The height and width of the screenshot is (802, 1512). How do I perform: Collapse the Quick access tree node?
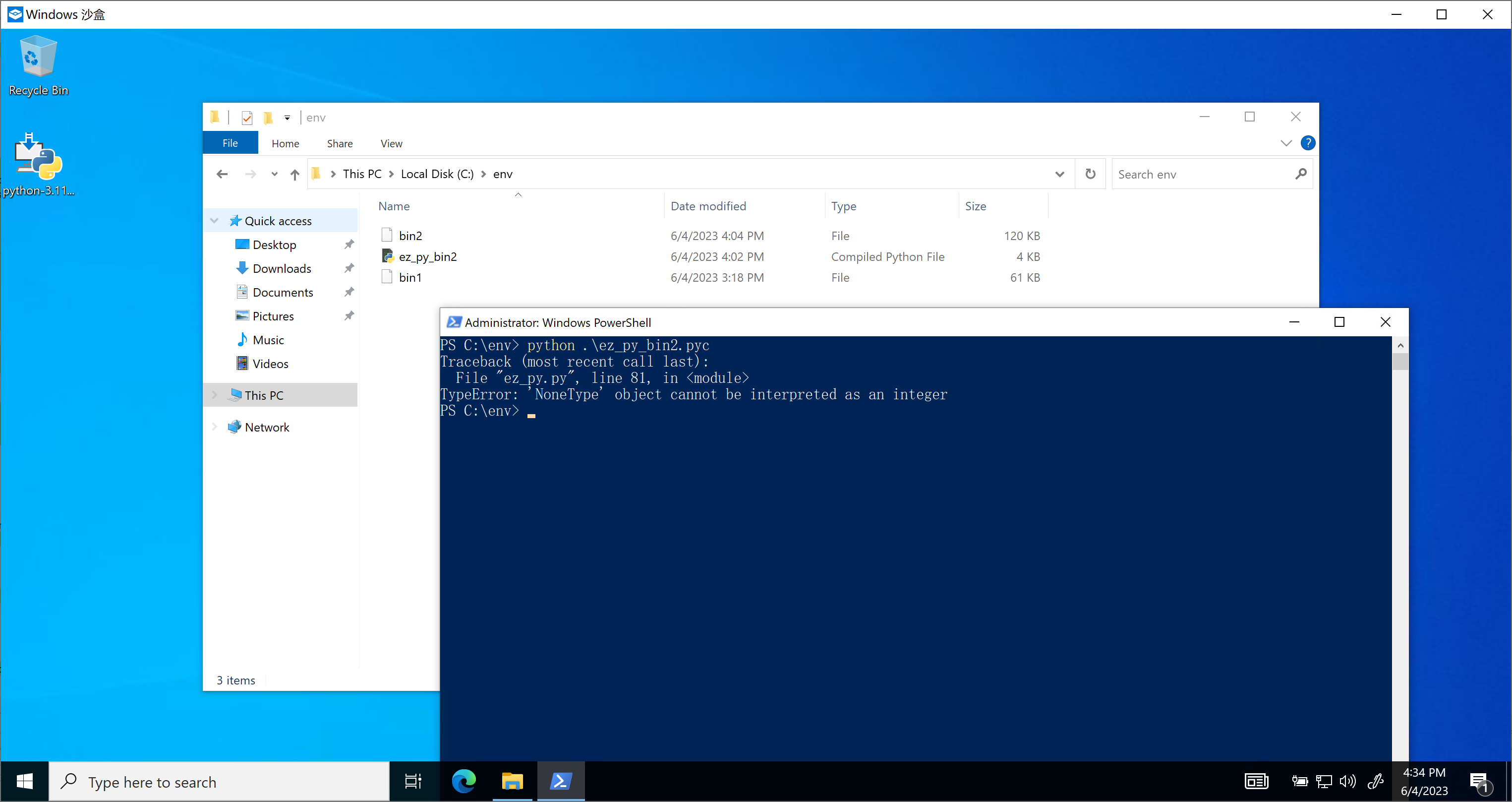point(214,221)
